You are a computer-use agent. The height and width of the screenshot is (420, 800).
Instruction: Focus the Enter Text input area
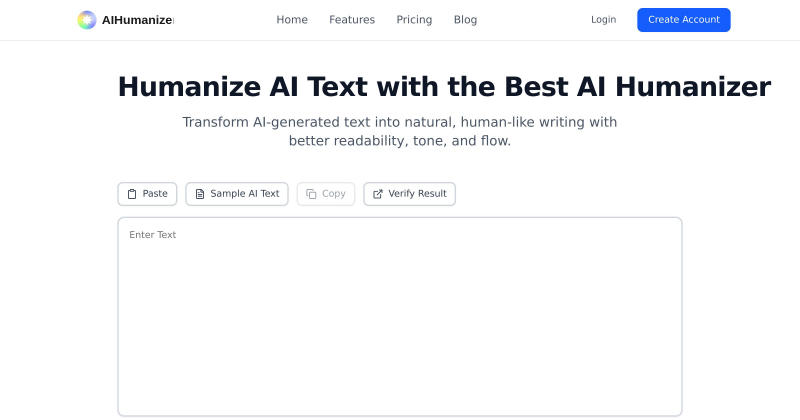point(400,316)
